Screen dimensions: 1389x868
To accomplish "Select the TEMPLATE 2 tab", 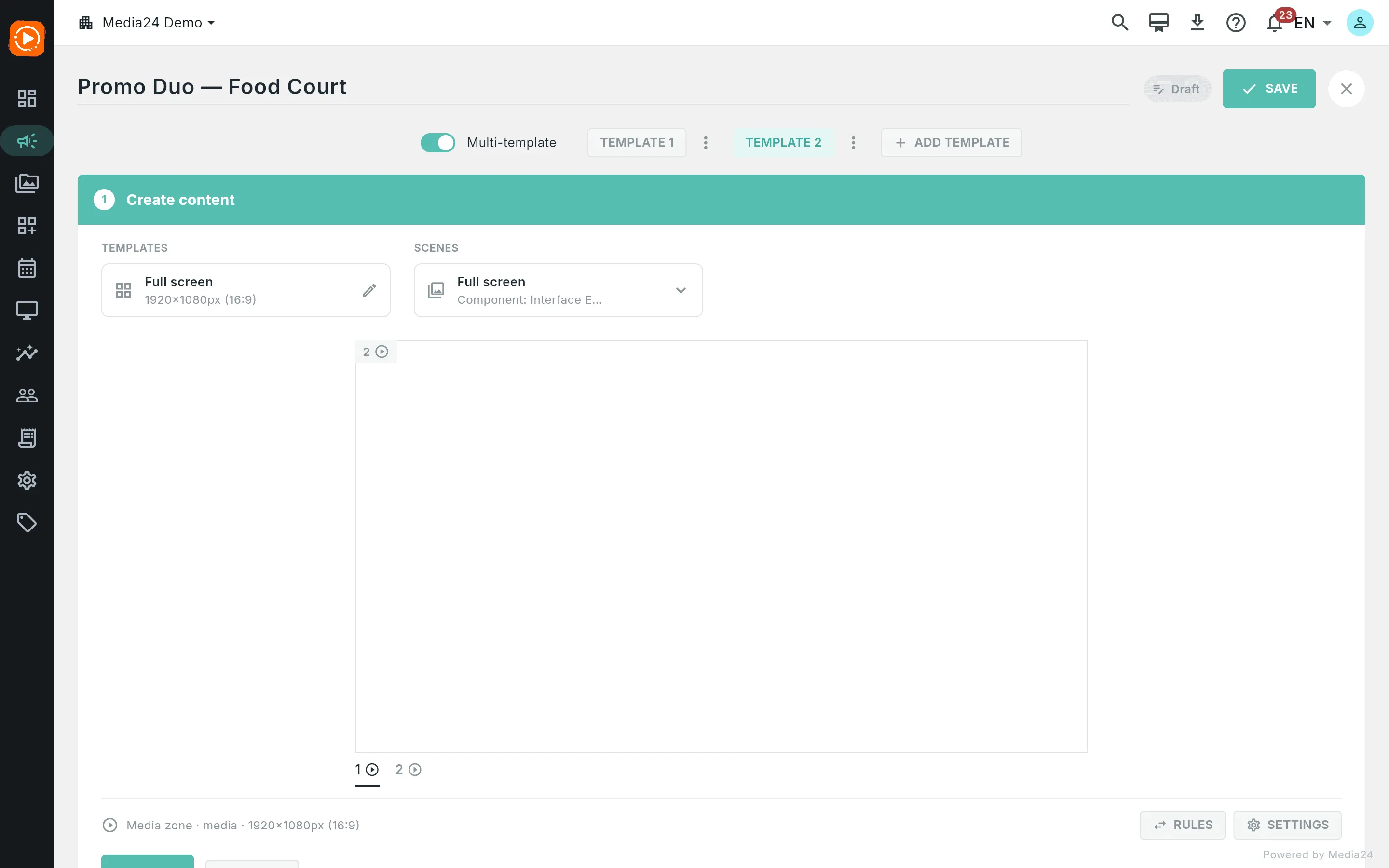I will [x=783, y=142].
